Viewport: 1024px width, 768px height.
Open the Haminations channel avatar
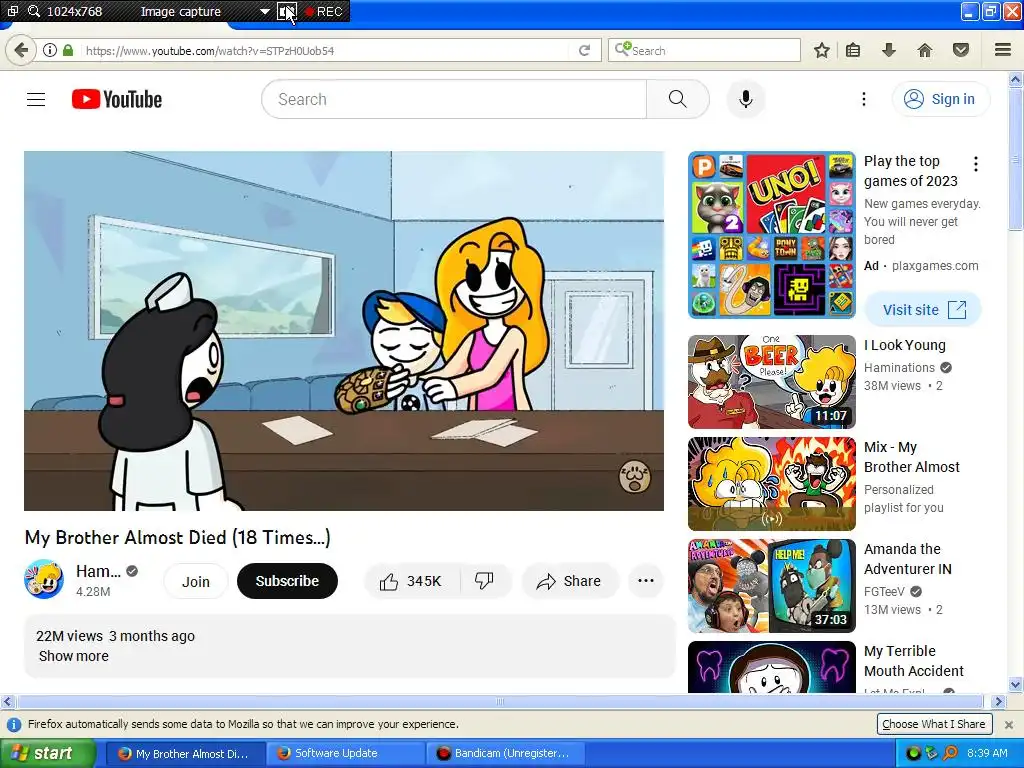coord(44,579)
